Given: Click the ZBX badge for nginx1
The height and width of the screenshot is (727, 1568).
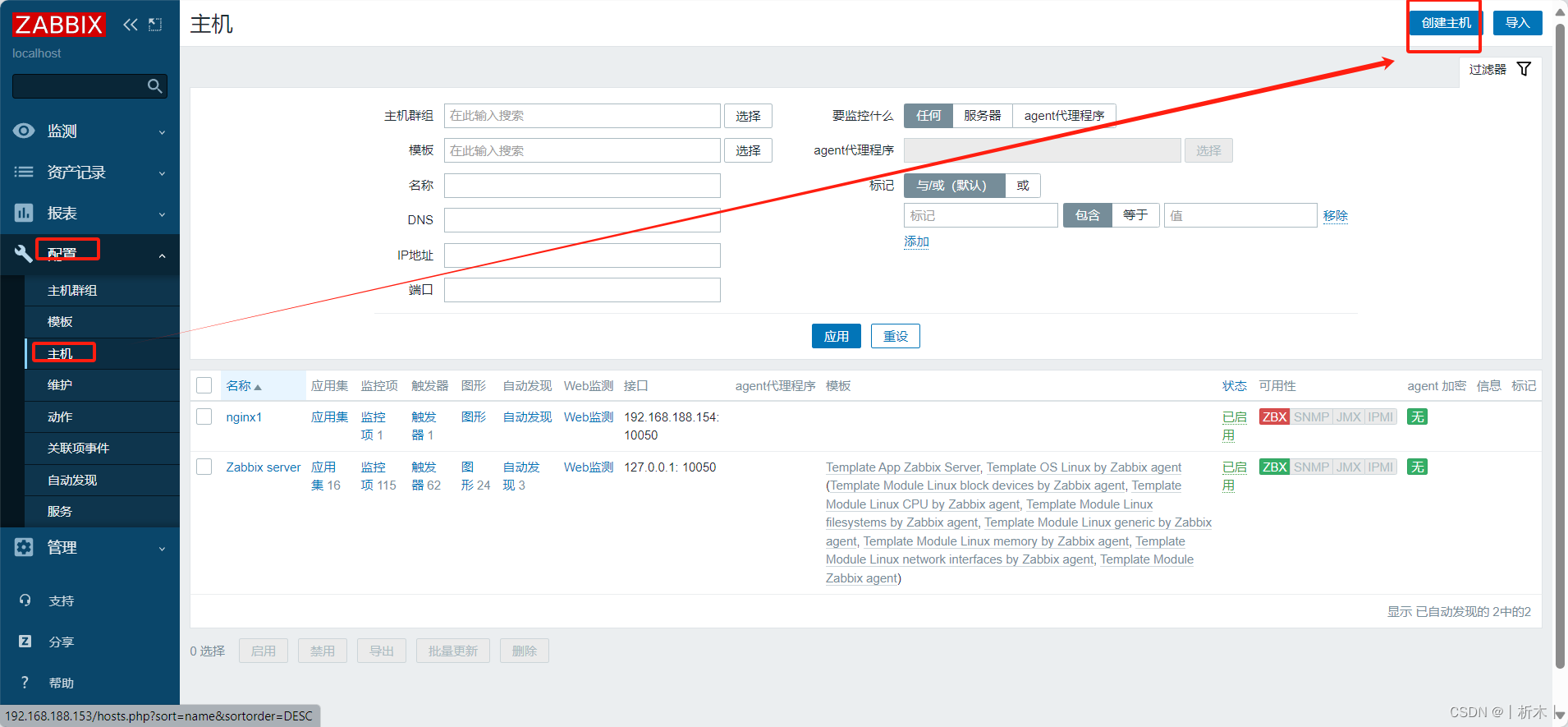Looking at the screenshot, I should pos(1274,416).
